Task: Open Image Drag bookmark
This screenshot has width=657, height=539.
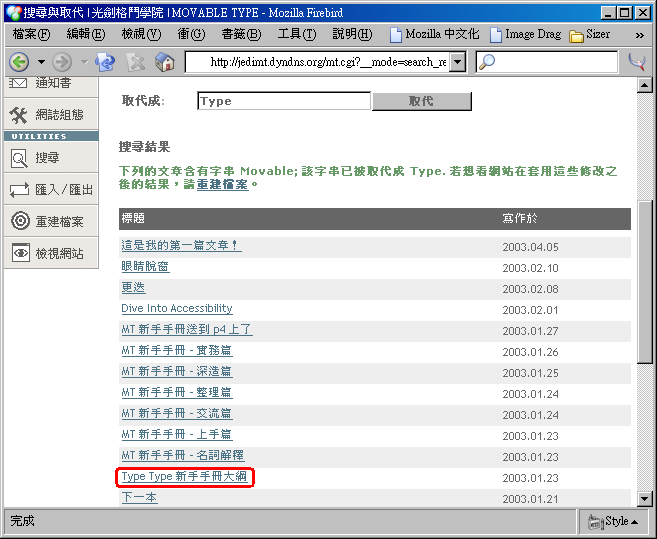Action: (x=525, y=34)
